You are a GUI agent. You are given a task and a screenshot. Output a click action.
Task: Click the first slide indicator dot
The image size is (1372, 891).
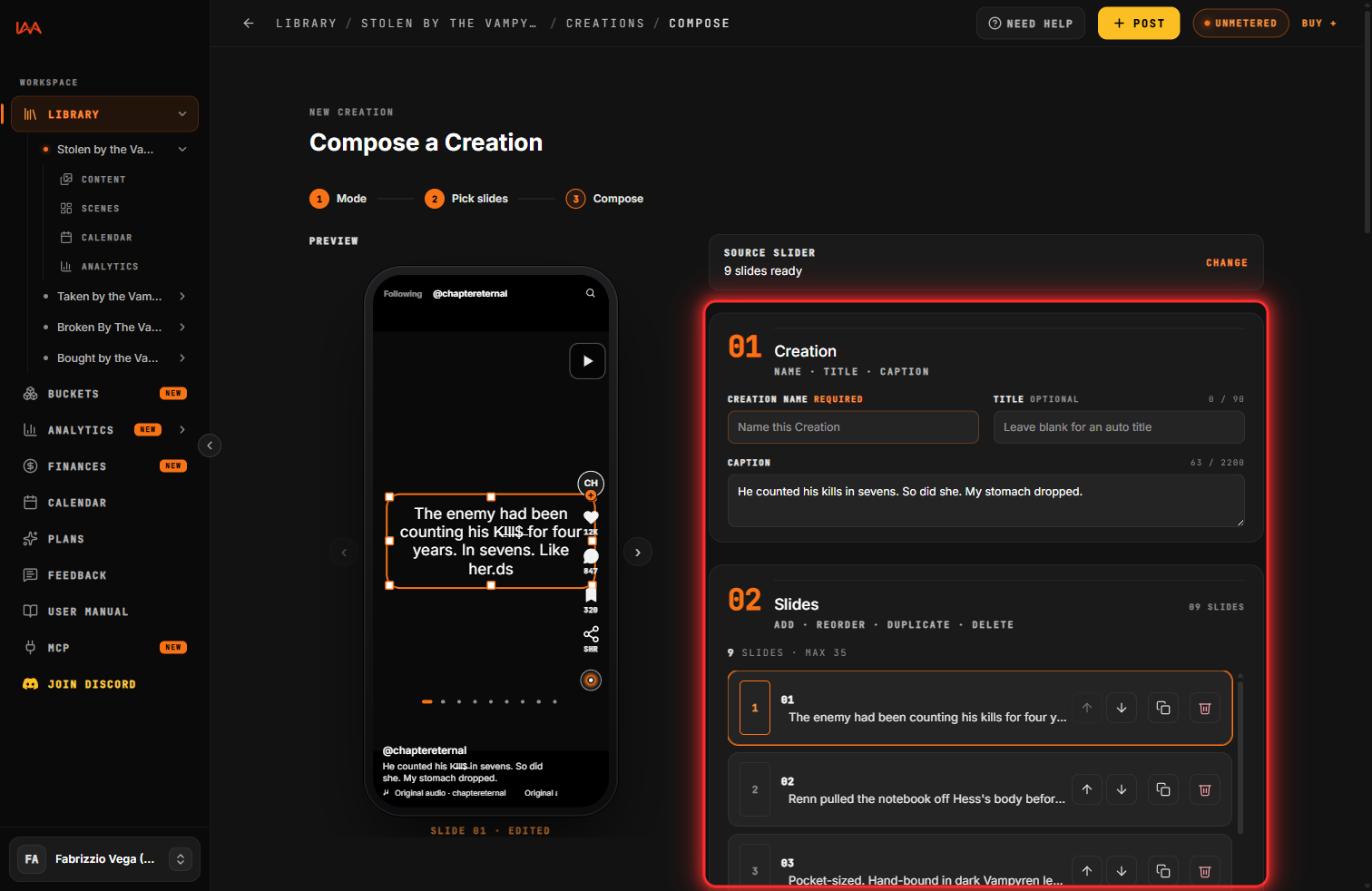(426, 701)
